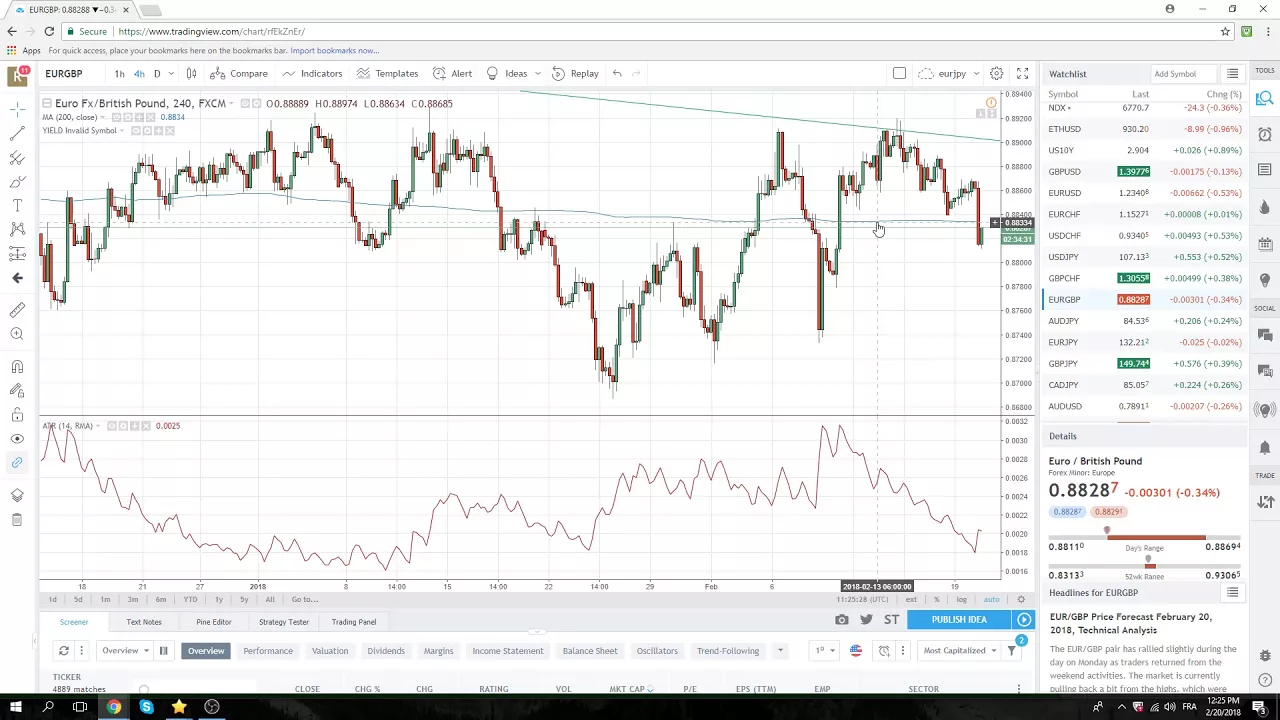Open the object tree layers icon
1280x720 pixels.
(17, 495)
